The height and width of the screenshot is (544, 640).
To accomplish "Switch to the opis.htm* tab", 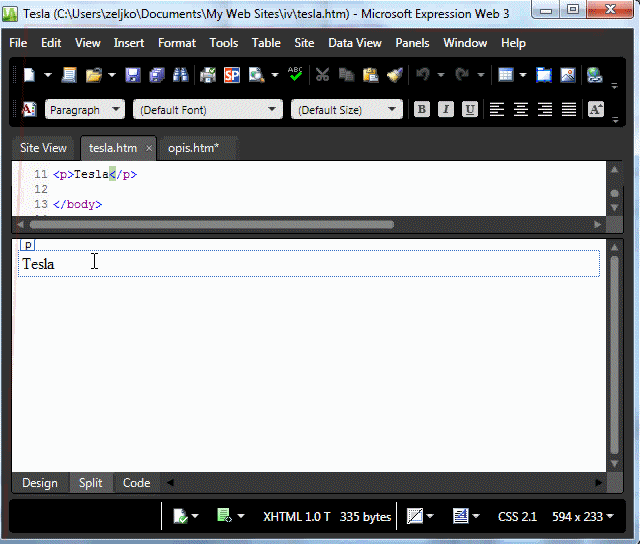I will tap(193, 148).
